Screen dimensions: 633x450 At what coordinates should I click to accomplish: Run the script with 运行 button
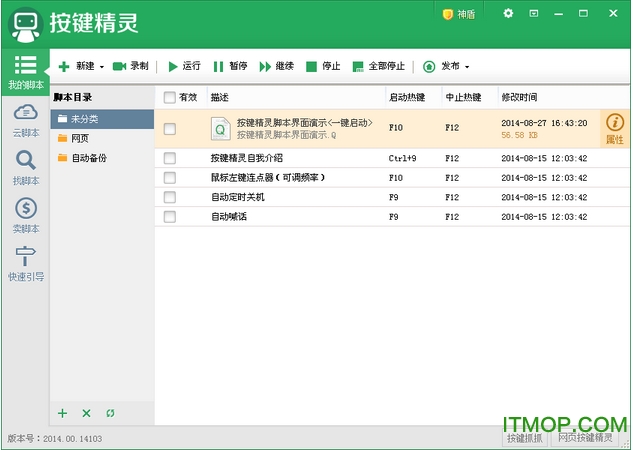[183, 66]
